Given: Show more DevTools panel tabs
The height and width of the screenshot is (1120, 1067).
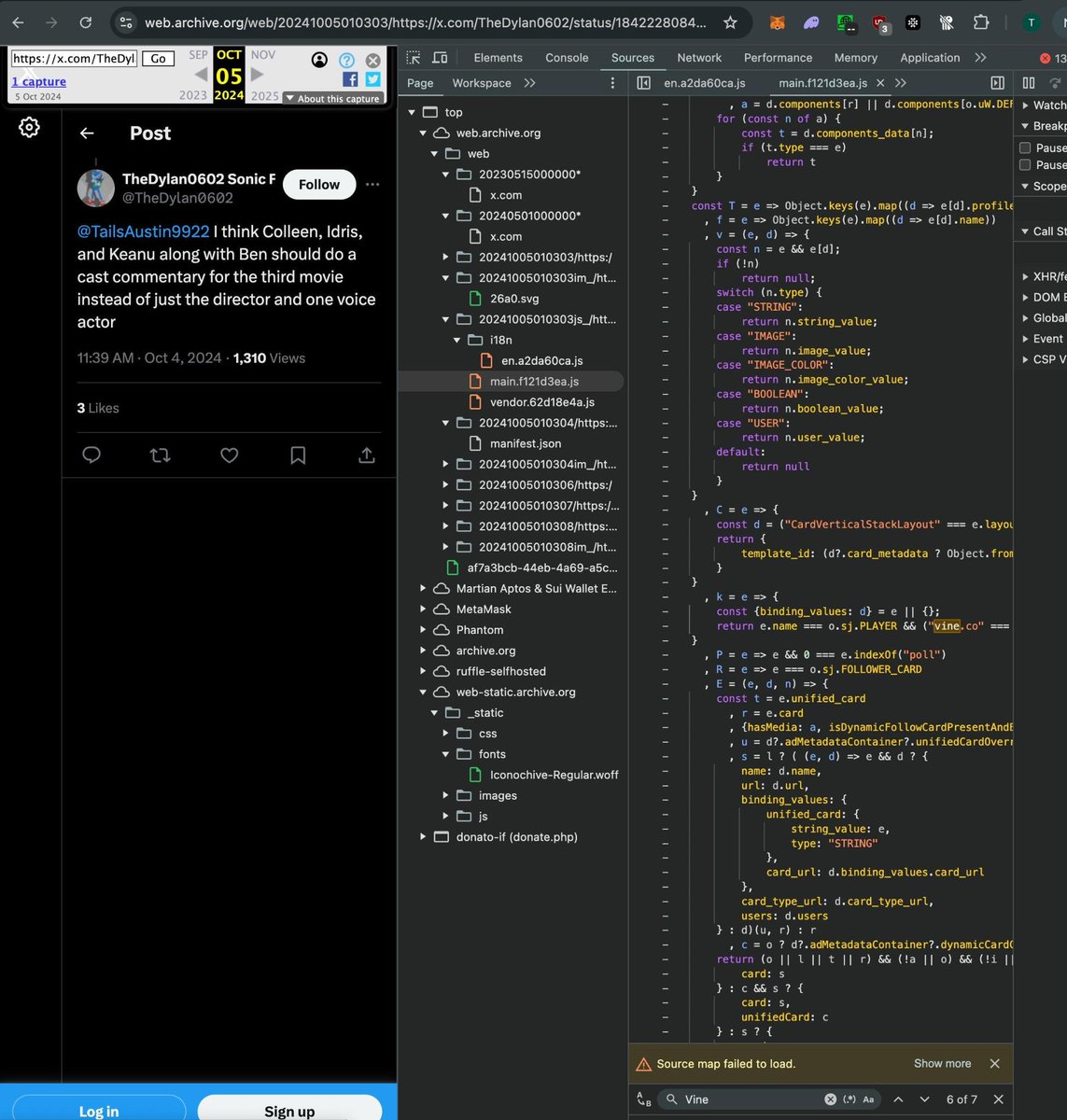Looking at the screenshot, I should 980,58.
